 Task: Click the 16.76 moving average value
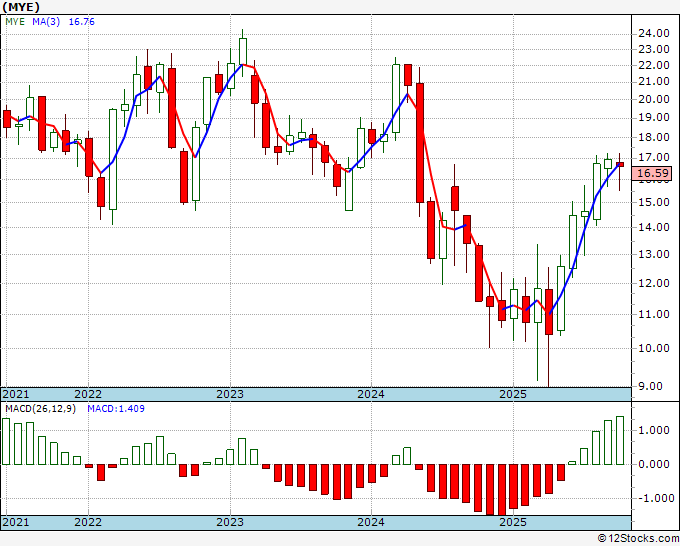(x=82, y=22)
